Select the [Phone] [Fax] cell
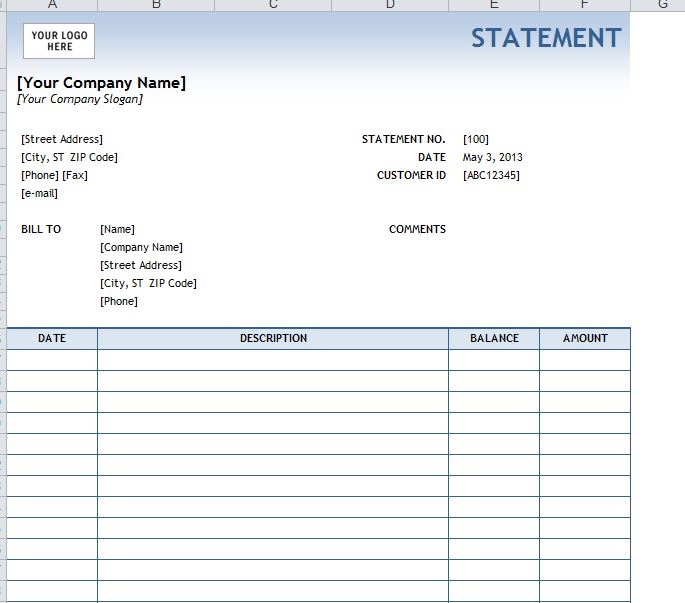The height and width of the screenshot is (603, 685). pos(55,175)
